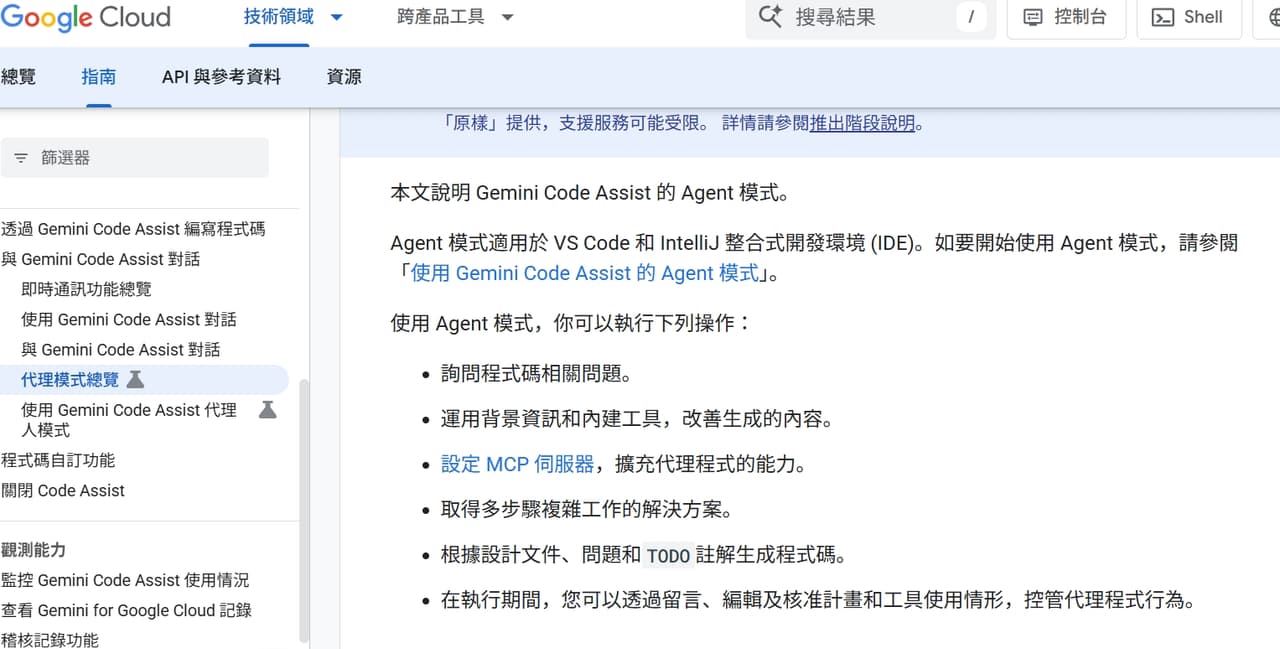This screenshot has height=649, width=1280.
Task: Open indented 與 Gemini Code Assist 對話 sub-item
Action: click(x=120, y=349)
